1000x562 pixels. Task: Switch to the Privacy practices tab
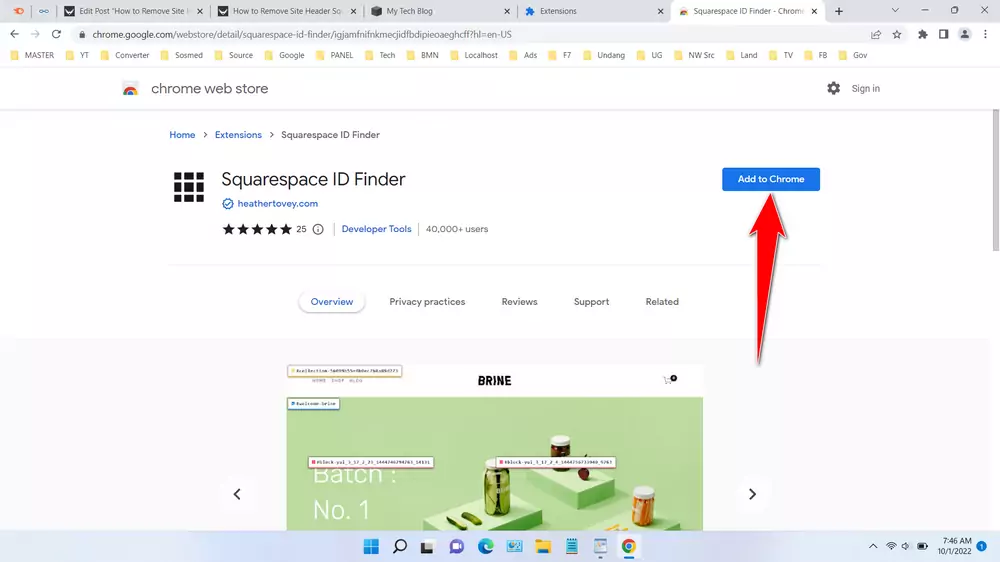pyautogui.click(x=427, y=302)
